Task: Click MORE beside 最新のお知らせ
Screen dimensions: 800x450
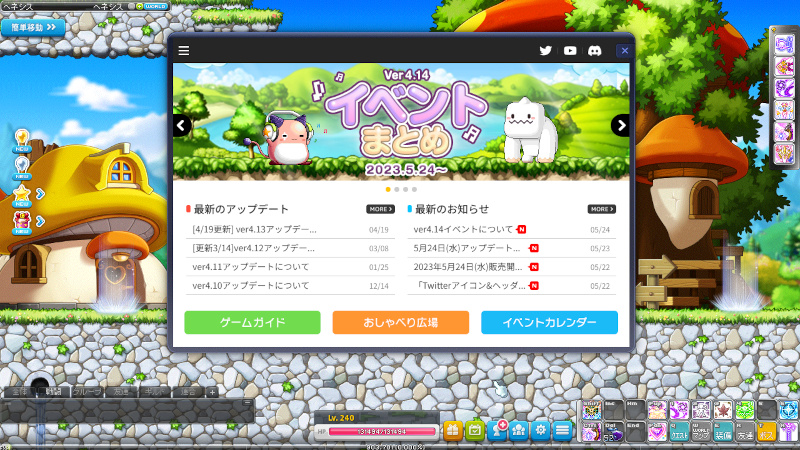Action: pyautogui.click(x=602, y=209)
